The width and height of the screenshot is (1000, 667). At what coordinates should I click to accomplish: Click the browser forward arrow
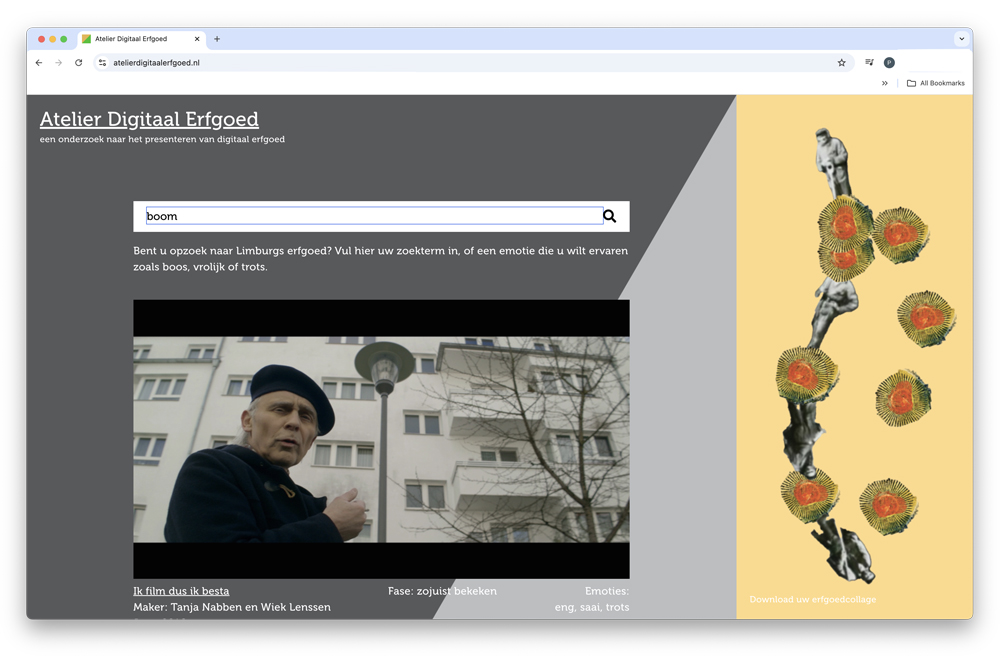point(59,63)
